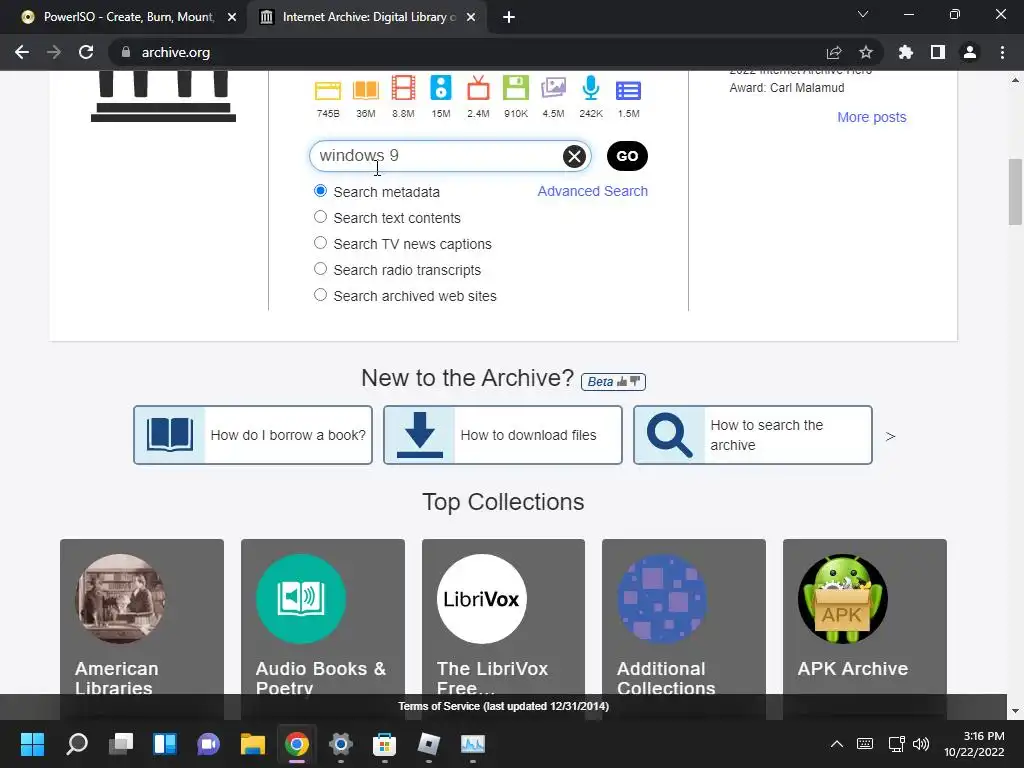Reload the current page
The width and height of the screenshot is (1024, 768).
[x=86, y=52]
